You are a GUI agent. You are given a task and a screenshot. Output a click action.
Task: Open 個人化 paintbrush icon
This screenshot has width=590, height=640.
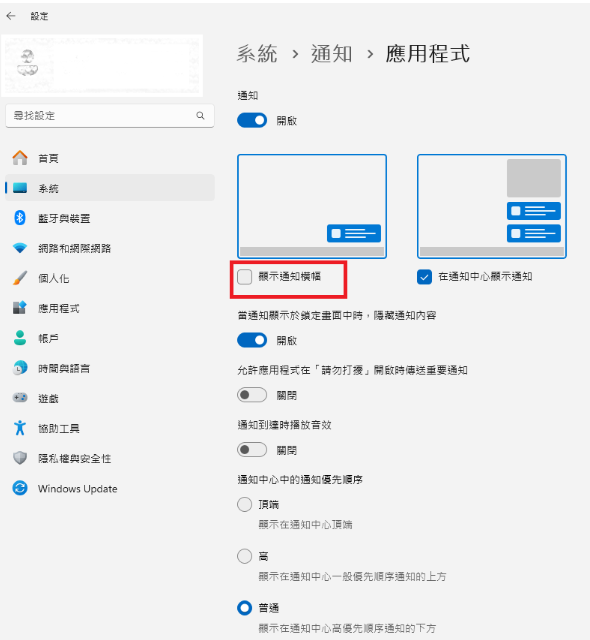click(x=20, y=278)
